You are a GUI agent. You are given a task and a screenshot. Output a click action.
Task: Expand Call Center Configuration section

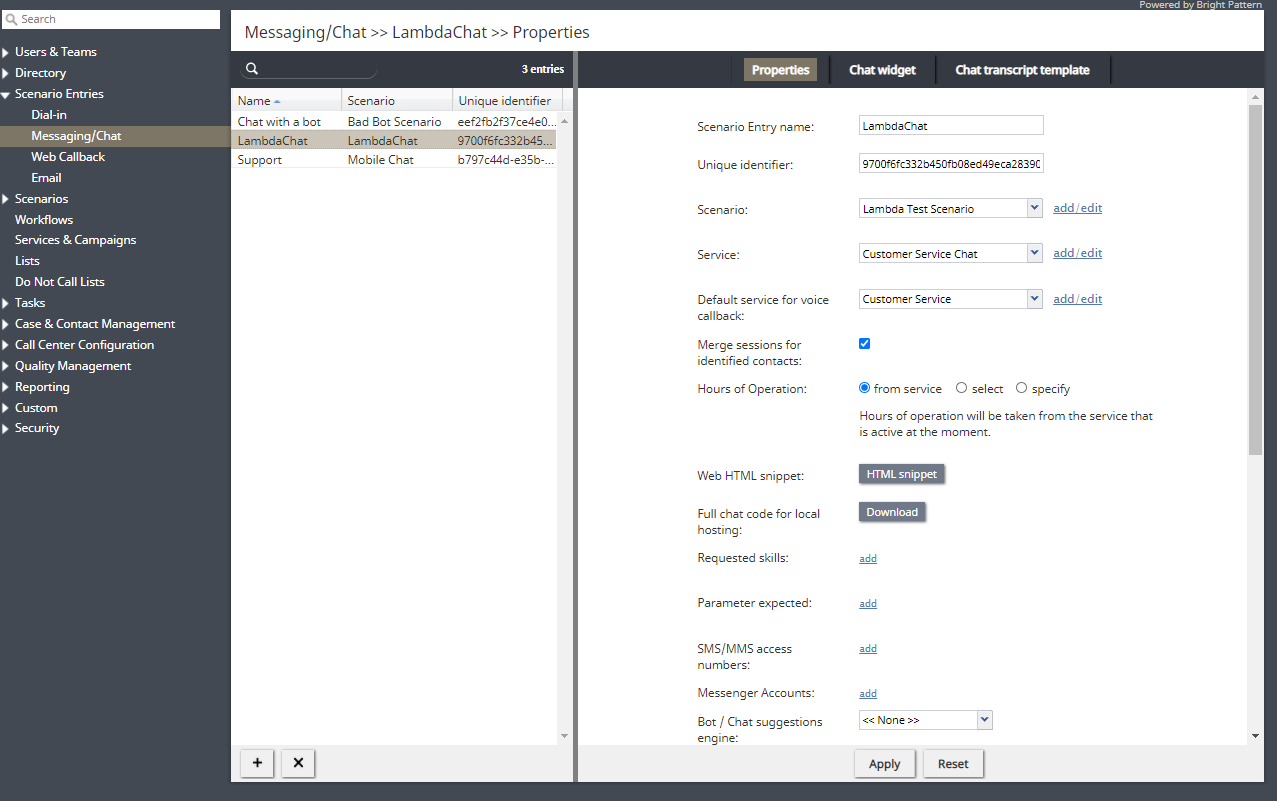[6, 345]
